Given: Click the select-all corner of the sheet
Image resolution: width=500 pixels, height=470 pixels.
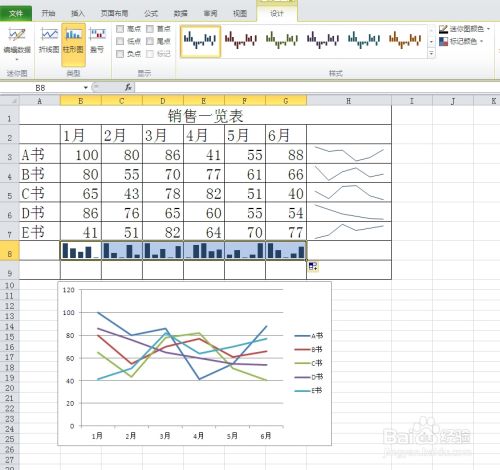Looking at the screenshot, I should pos(10,101).
